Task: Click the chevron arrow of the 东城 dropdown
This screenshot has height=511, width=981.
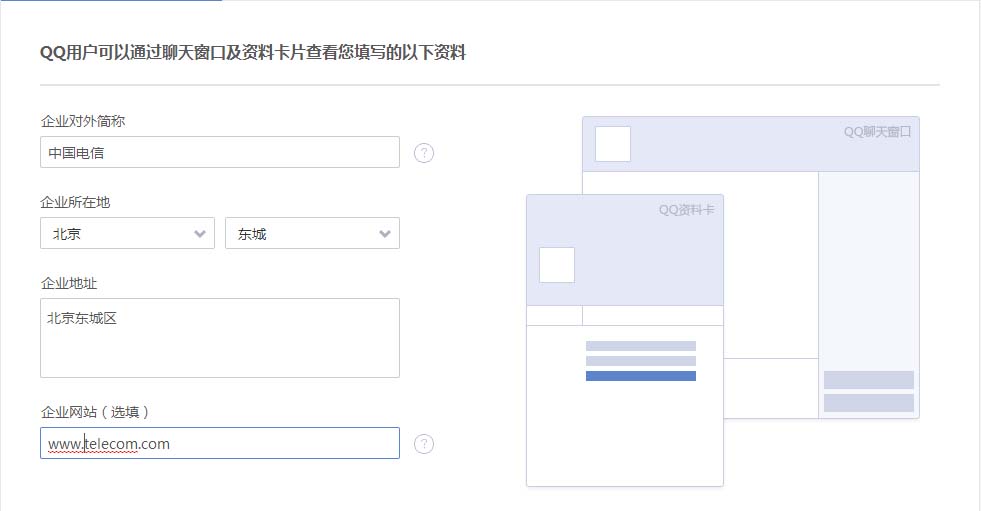Action: pyautogui.click(x=385, y=234)
